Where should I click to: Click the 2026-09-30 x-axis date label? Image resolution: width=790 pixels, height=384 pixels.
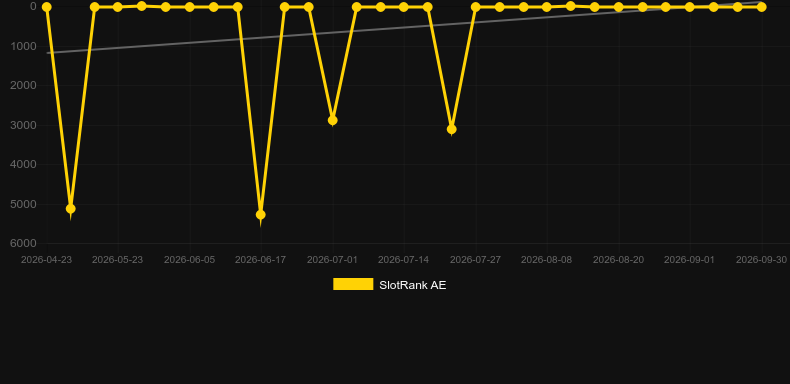pos(761,260)
